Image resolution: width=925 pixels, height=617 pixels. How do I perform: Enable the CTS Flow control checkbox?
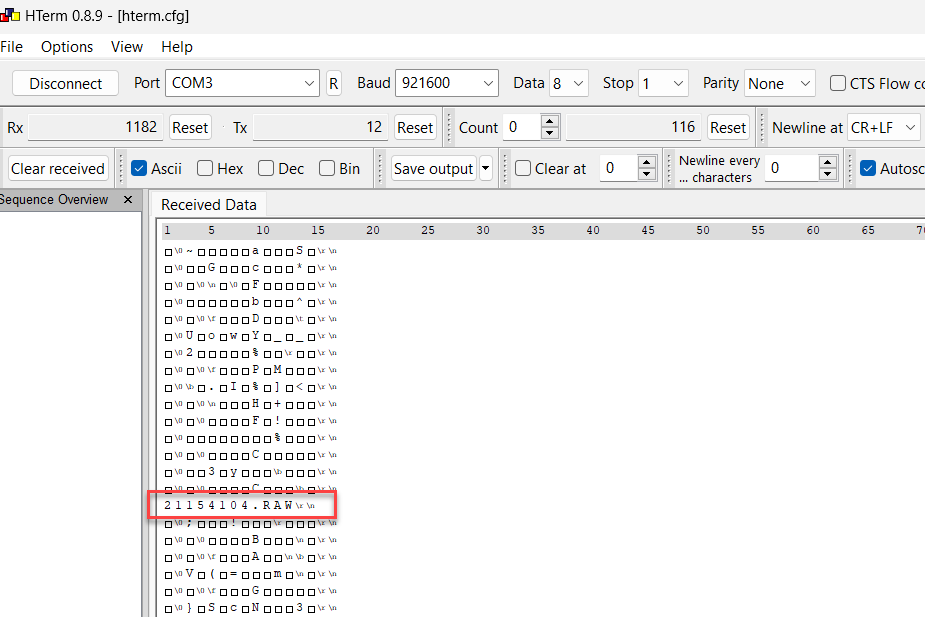pos(838,84)
